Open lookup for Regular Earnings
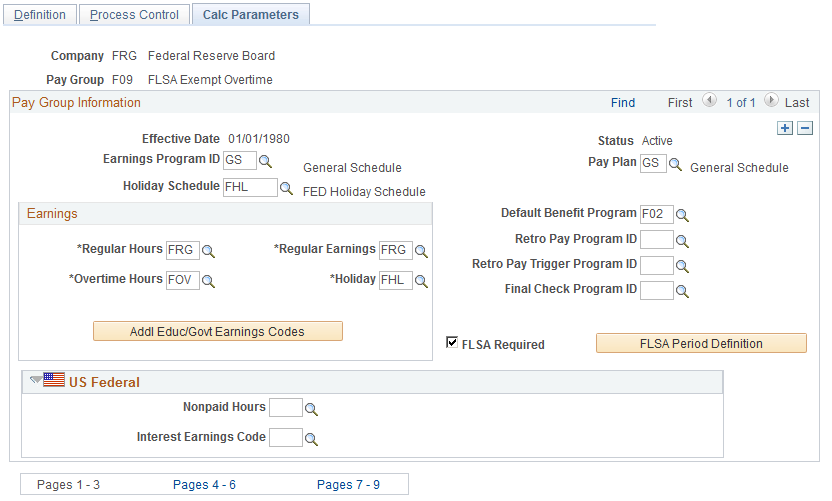Image resolution: width=832 pixels, height=501 pixels. pyautogui.click(x=421, y=251)
